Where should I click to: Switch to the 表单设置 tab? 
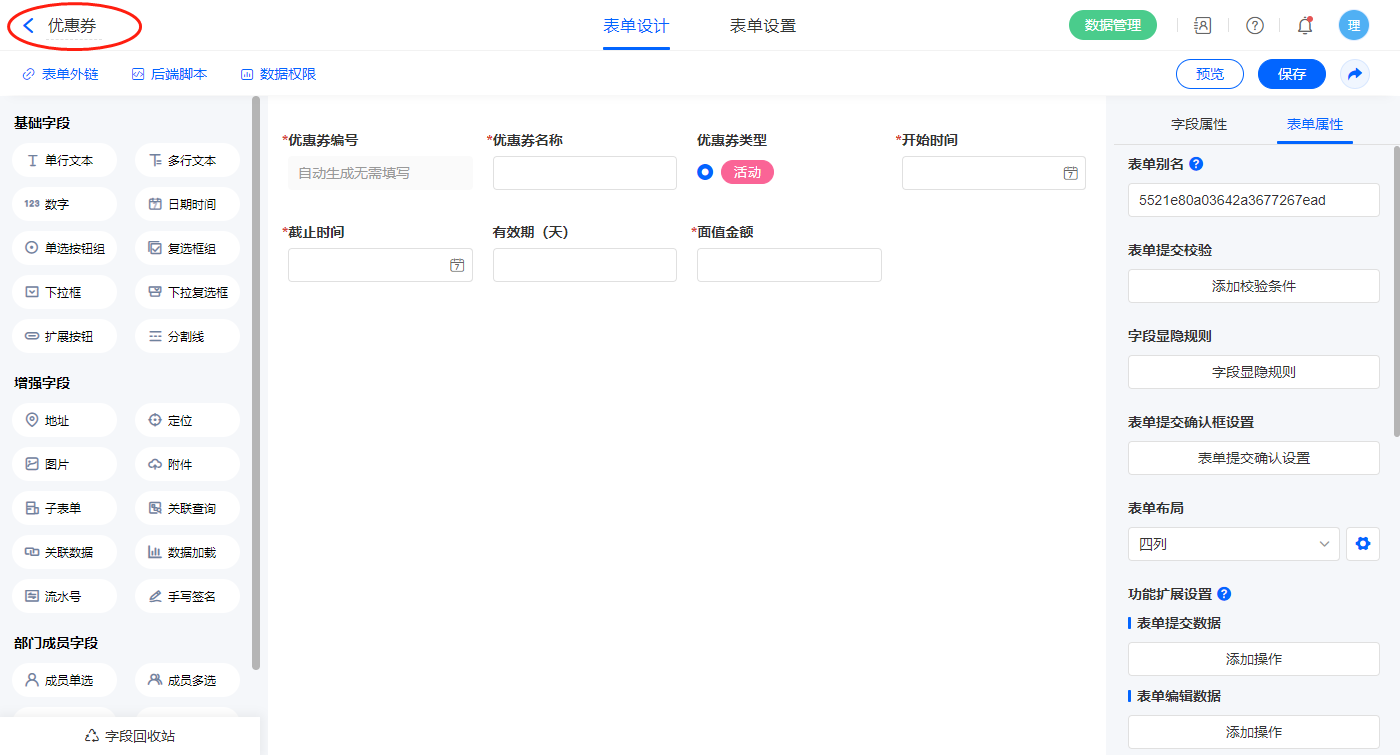pos(762,26)
